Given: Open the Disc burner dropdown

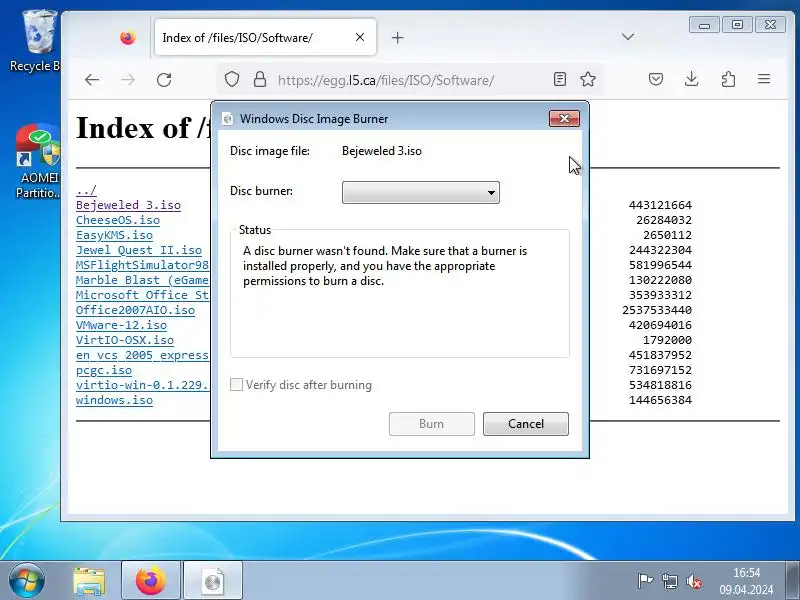Looking at the screenshot, I should (x=420, y=192).
